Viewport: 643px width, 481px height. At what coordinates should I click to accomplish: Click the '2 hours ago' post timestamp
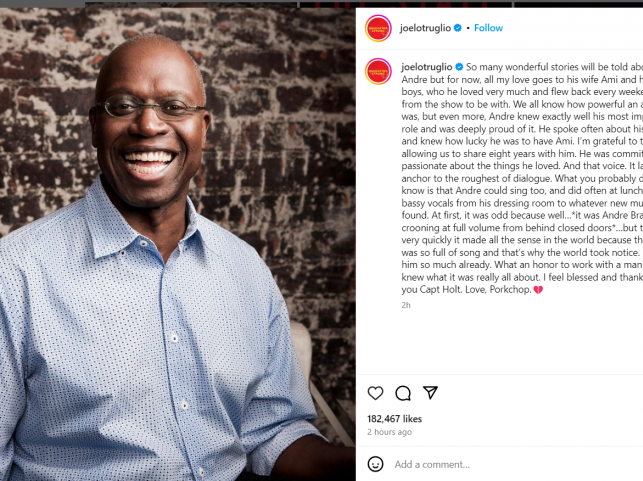click(x=389, y=432)
